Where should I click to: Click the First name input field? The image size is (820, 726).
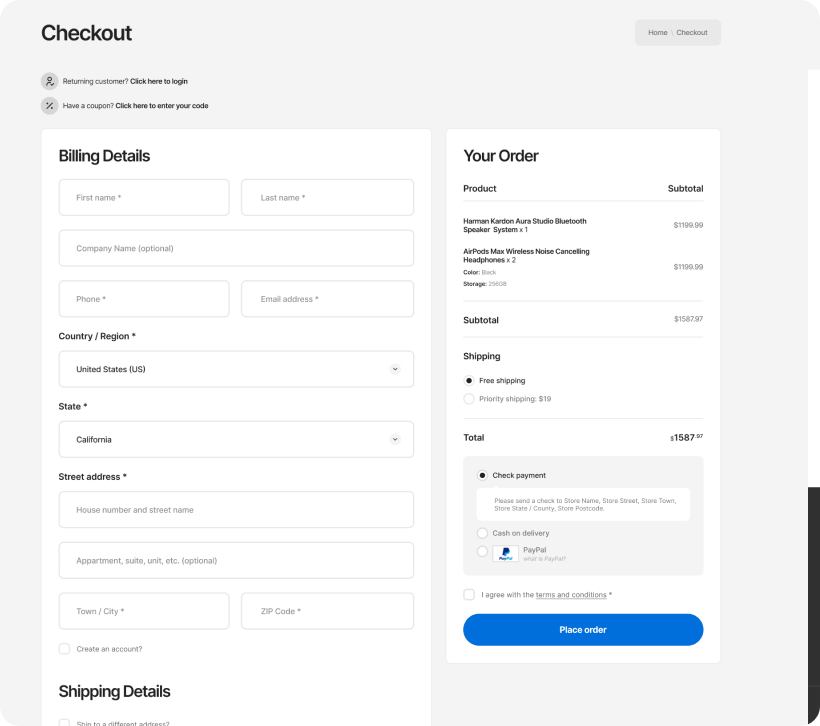coord(144,197)
